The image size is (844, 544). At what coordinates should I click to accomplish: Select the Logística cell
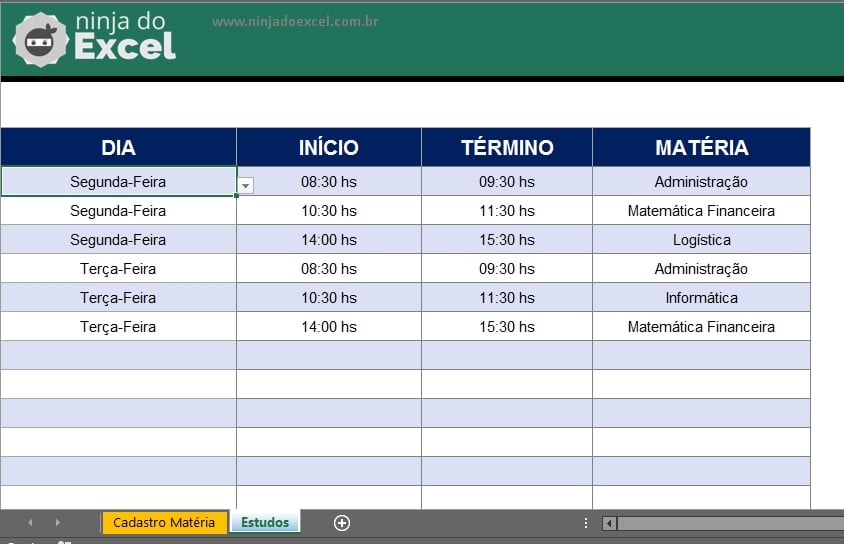(x=701, y=239)
